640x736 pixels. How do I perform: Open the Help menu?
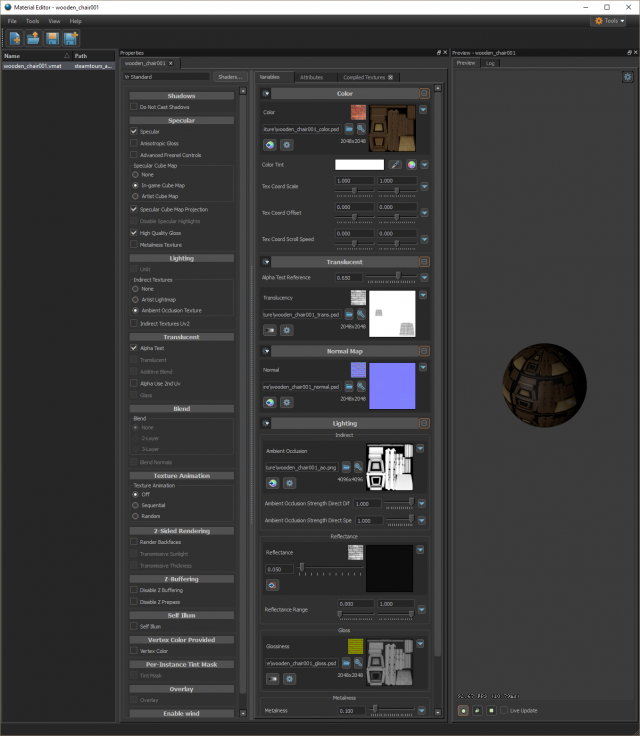coord(76,21)
